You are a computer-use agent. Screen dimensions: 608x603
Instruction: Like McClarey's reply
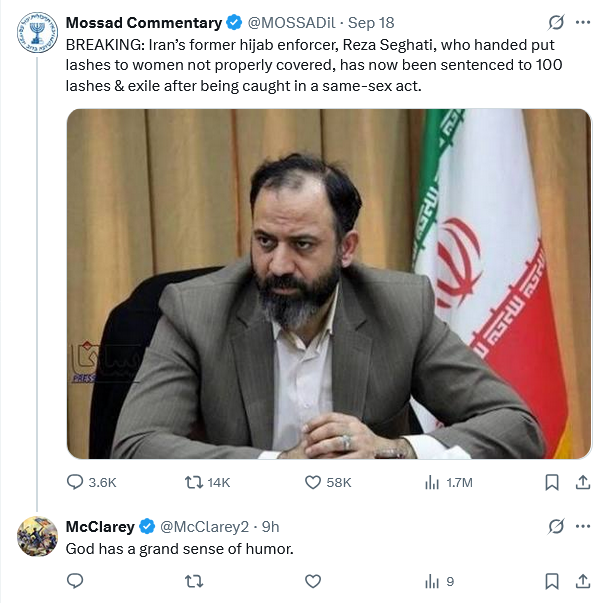[313, 581]
